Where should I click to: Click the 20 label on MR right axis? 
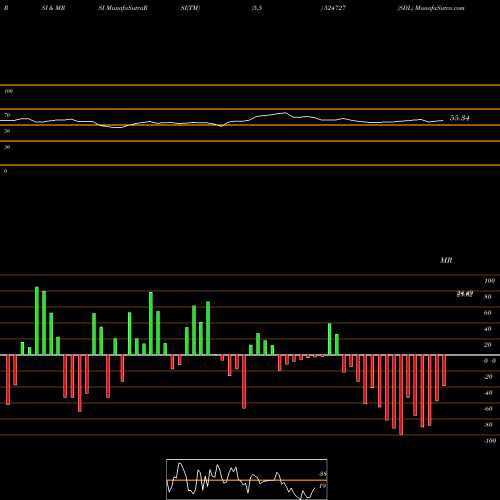pos(488,345)
